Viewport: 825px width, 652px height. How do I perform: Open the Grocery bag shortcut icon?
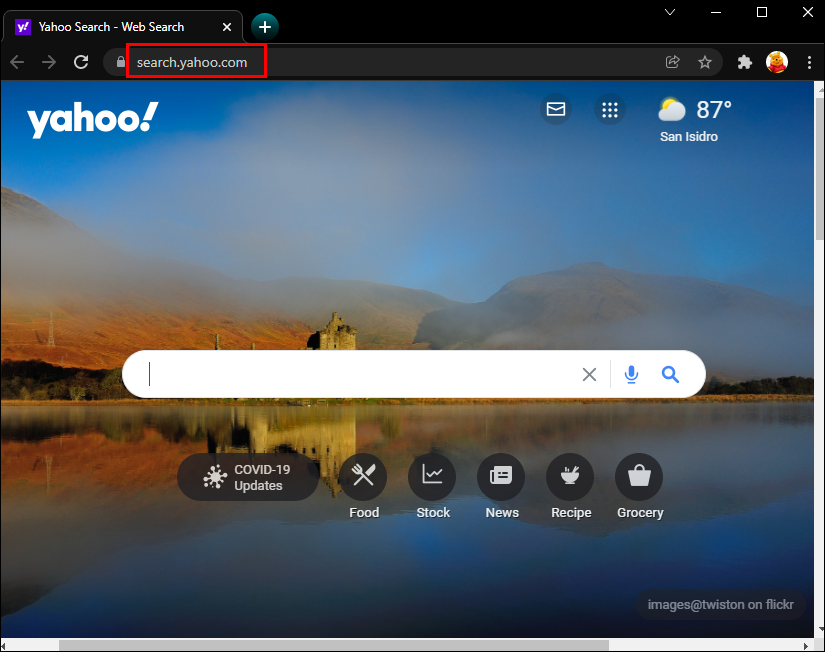coord(639,477)
